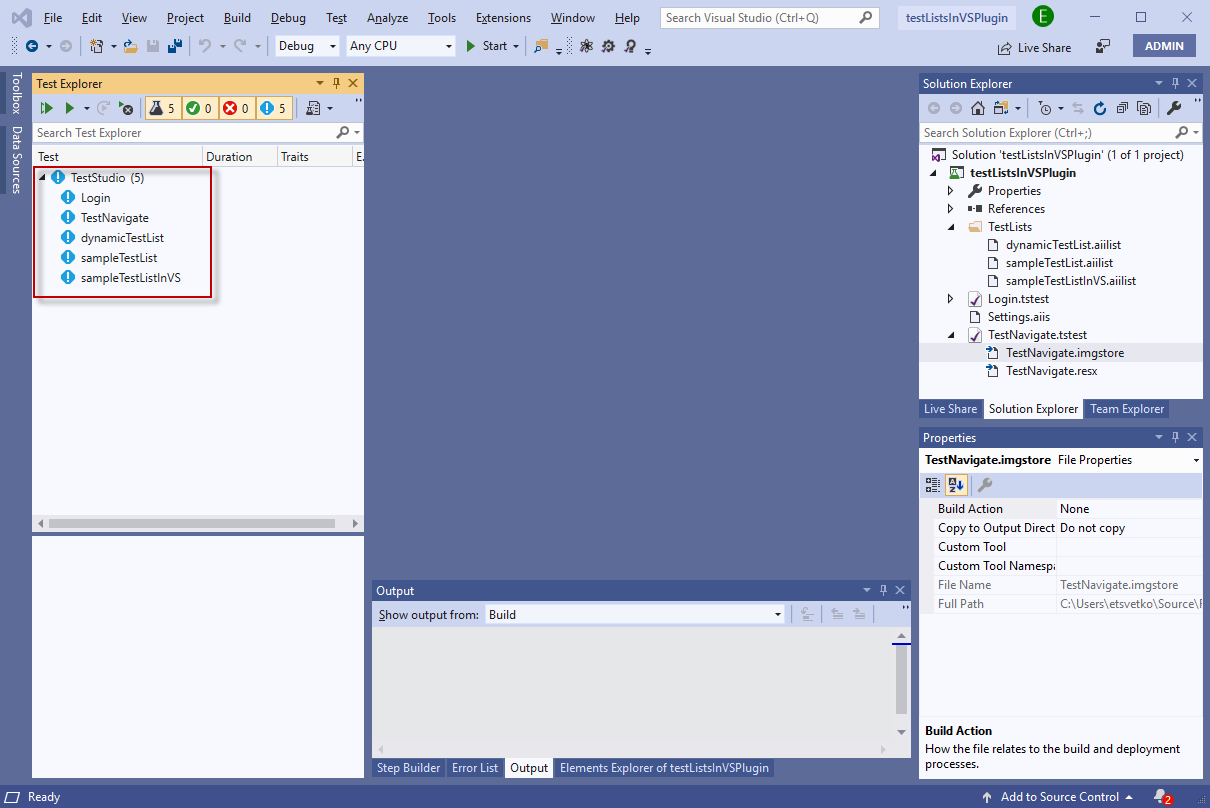1210x808 pixels.
Task: Open the Analyze menu
Action: [x=387, y=18]
